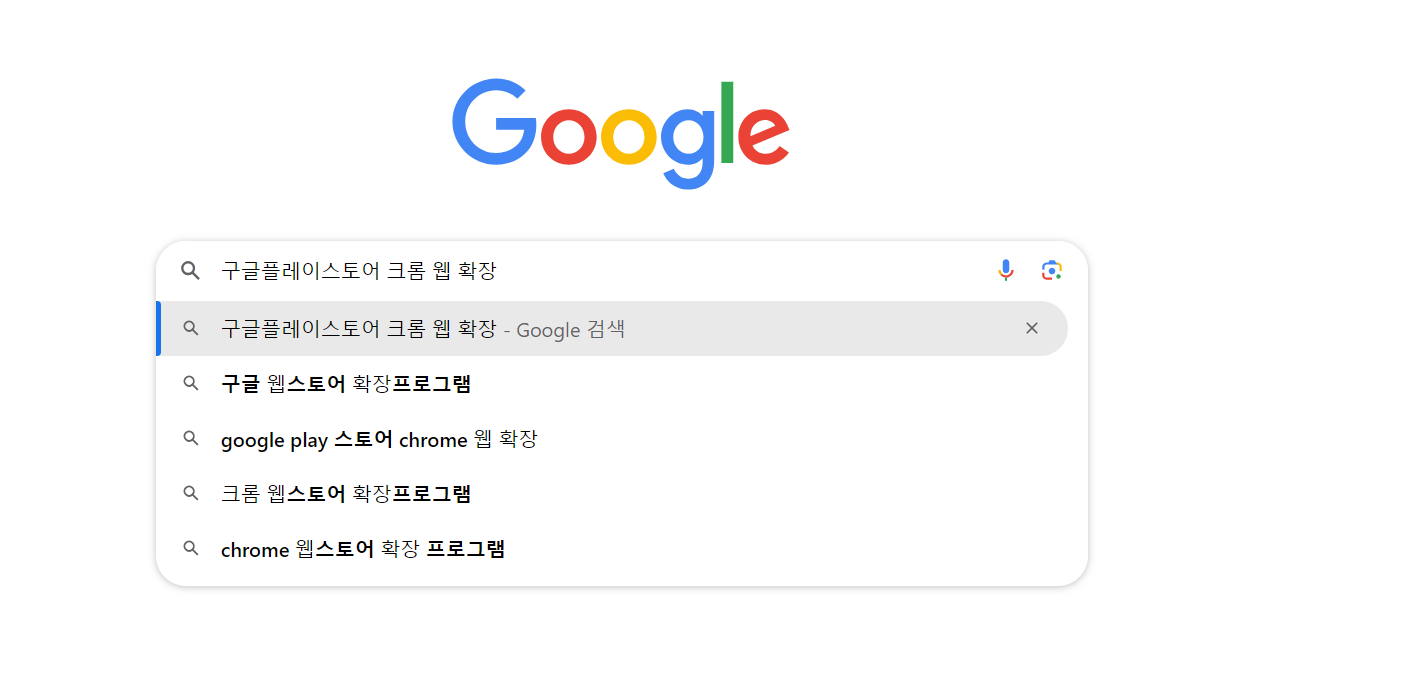Click the green 'l' in the Google logo
The image size is (1418, 690).
tap(727, 122)
